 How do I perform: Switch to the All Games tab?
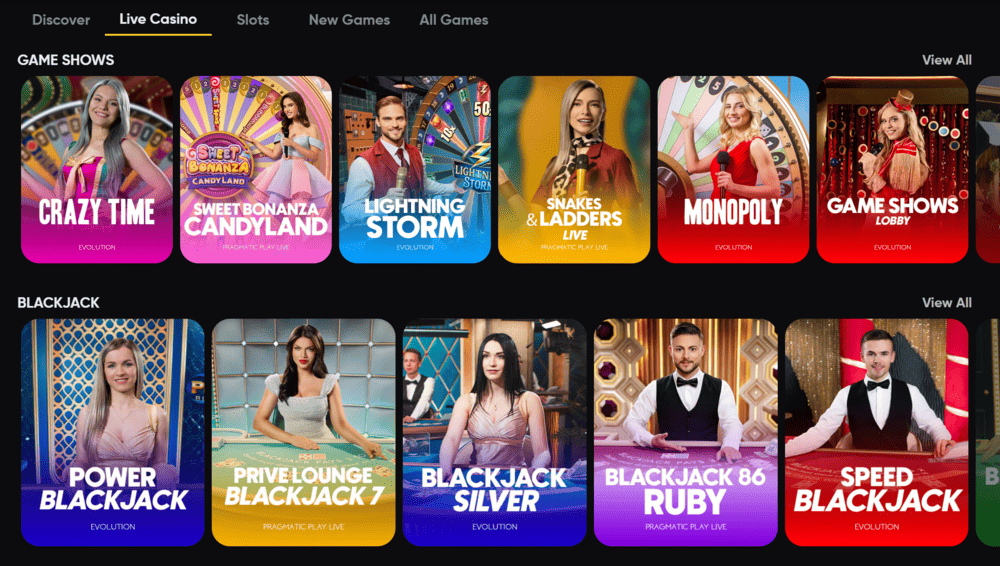click(x=454, y=20)
